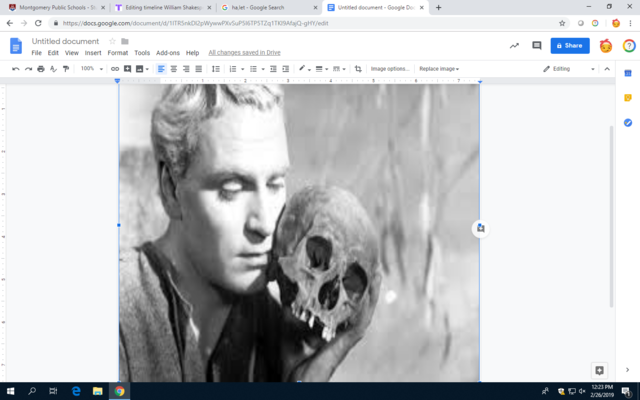The image size is (640, 400).
Task: Print the document using printer icon
Action: click(41, 69)
